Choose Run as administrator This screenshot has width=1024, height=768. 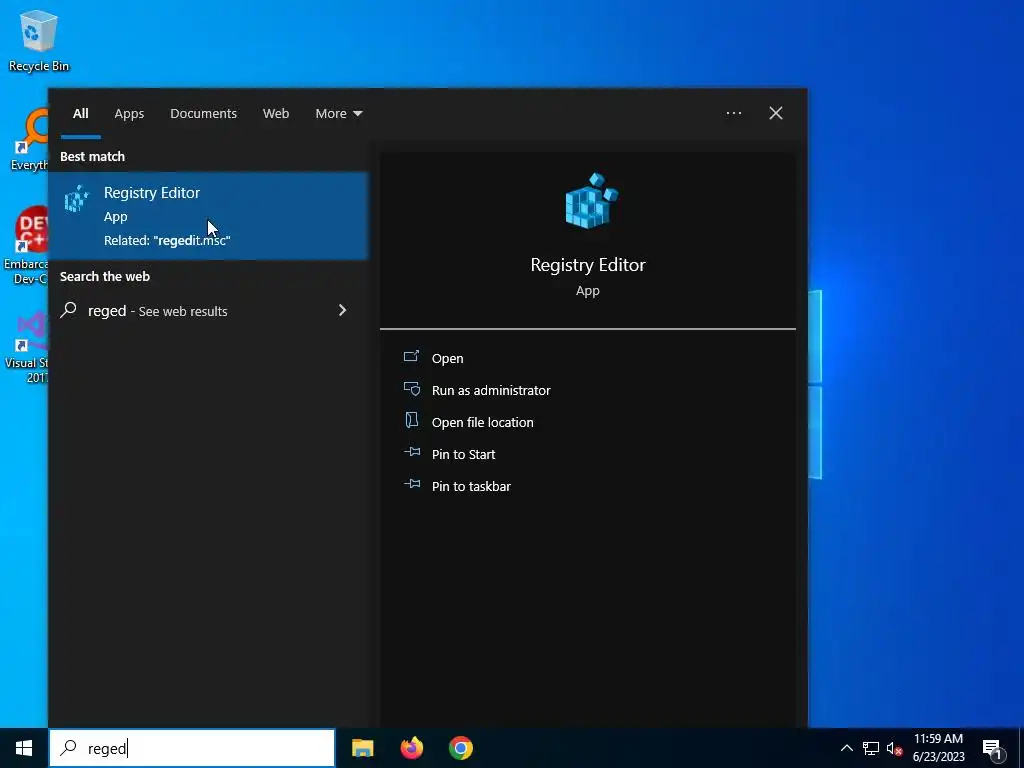click(491, 390)
